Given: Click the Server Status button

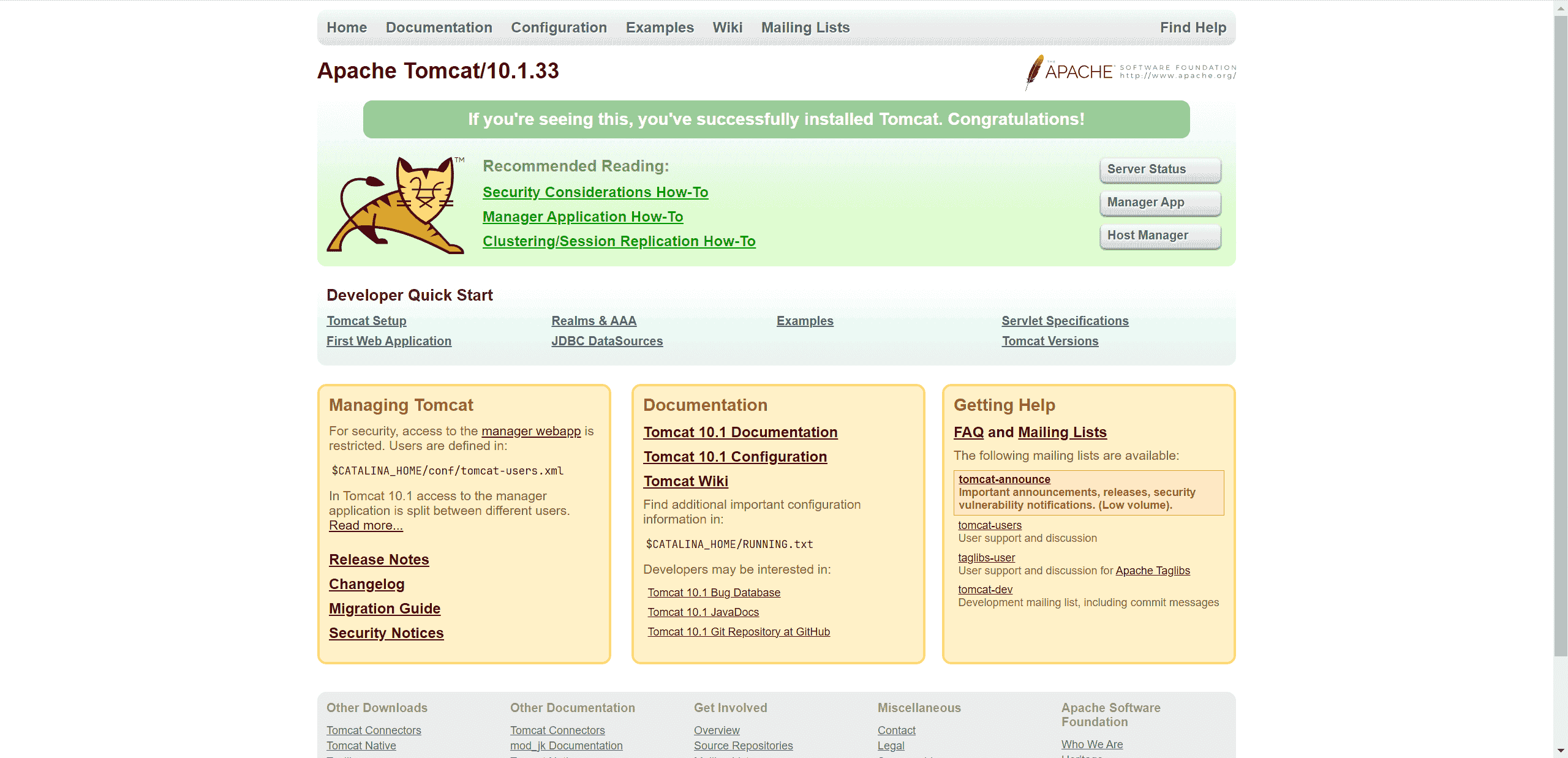Looking at the screenshot, I should pos(1160,170).
